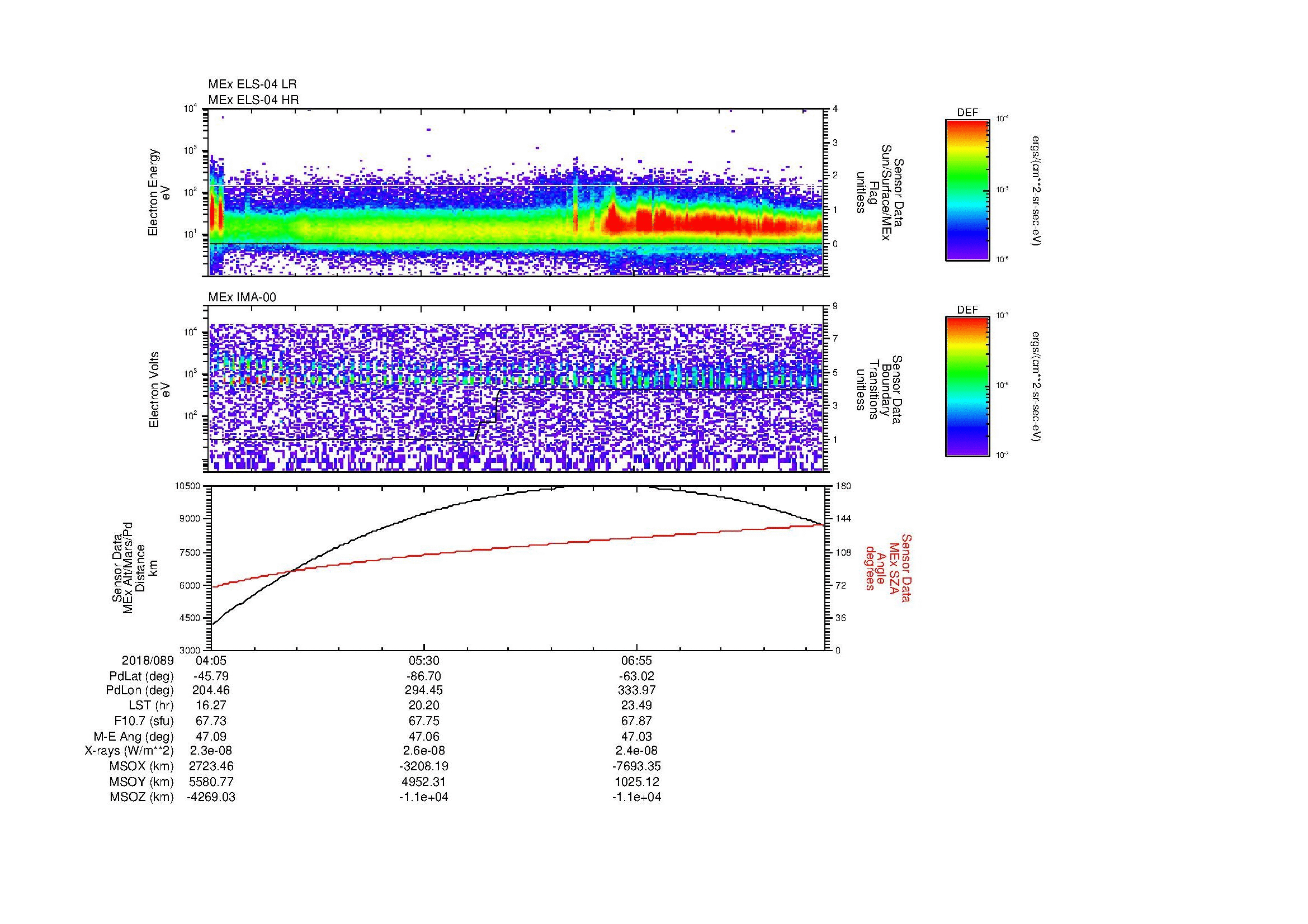Click the 'F10.7 (sfu)' row label
This screenshot has height=924, width=1308.
coord(144,721)
